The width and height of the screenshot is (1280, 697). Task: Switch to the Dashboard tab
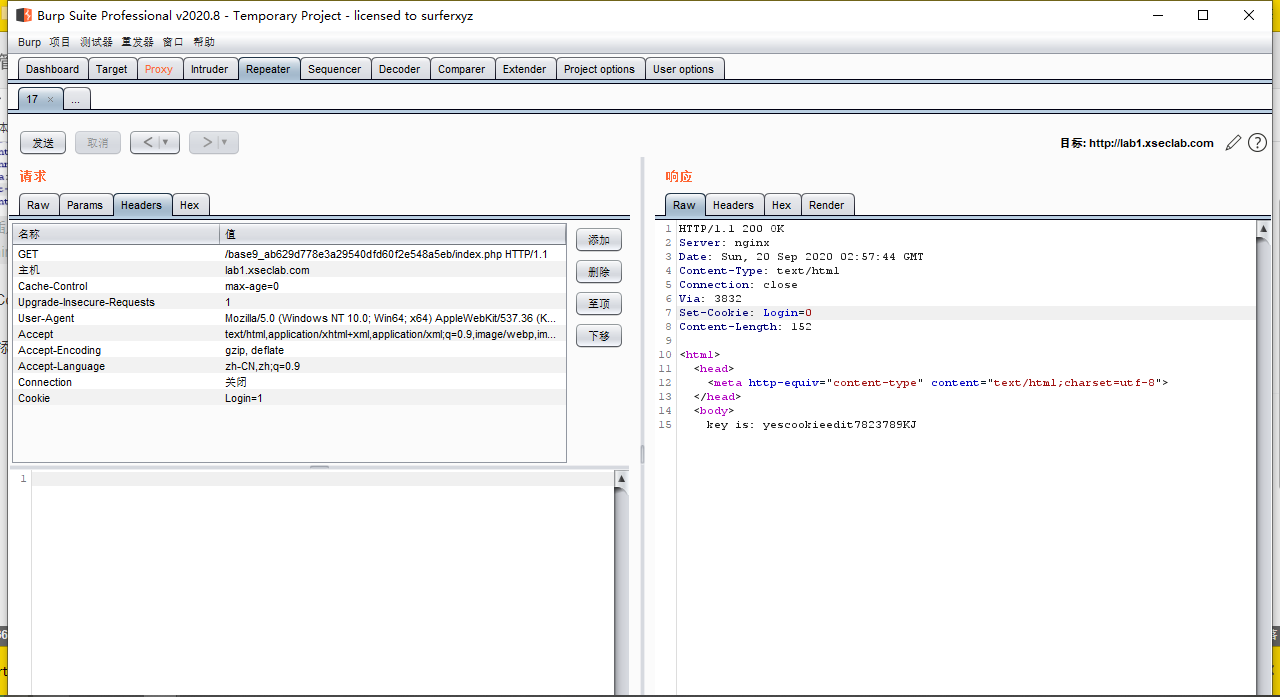(x=53, y=69)
